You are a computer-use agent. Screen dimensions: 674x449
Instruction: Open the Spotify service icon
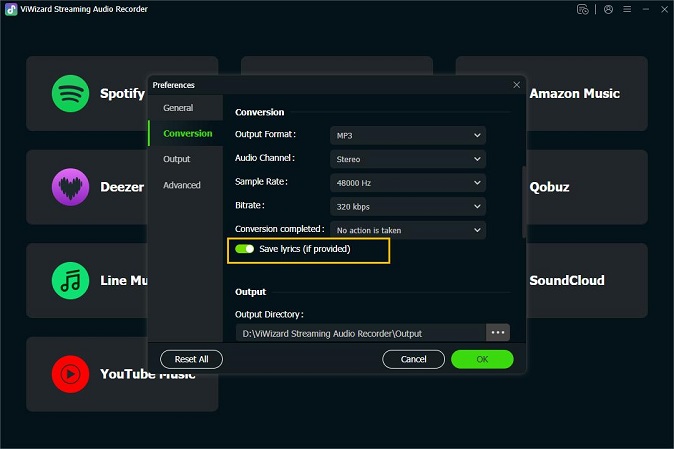tap(70, 93)
